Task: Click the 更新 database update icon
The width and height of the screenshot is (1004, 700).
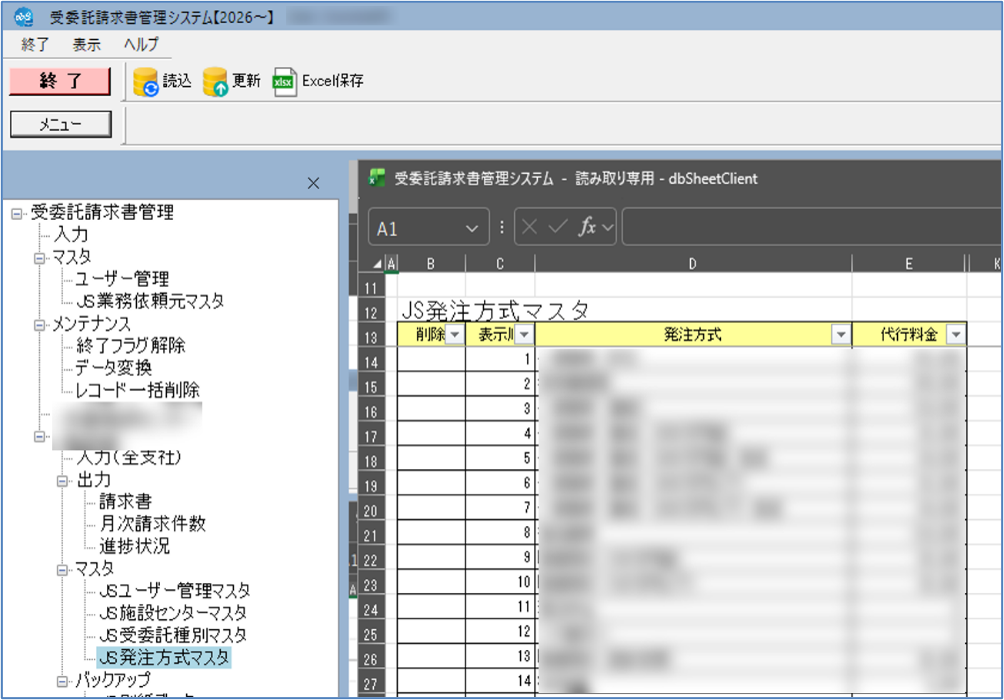Action: coord(215,82)
